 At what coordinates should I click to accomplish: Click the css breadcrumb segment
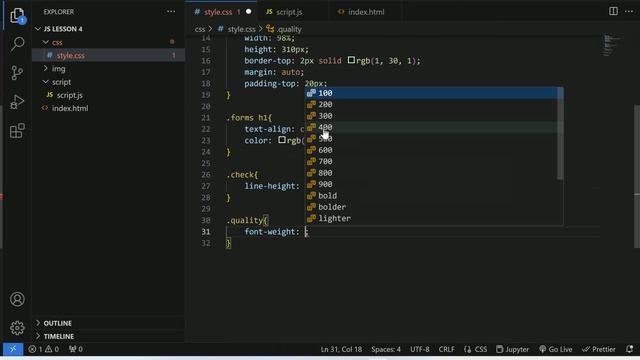pos(200,29)
